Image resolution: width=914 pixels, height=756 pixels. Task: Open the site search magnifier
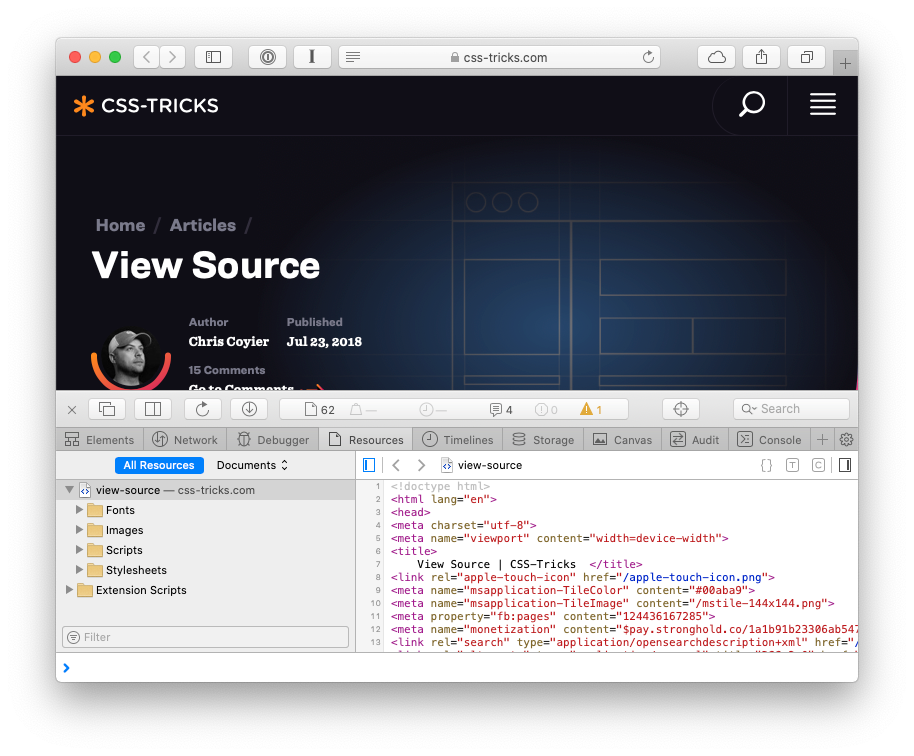point(751,105)
